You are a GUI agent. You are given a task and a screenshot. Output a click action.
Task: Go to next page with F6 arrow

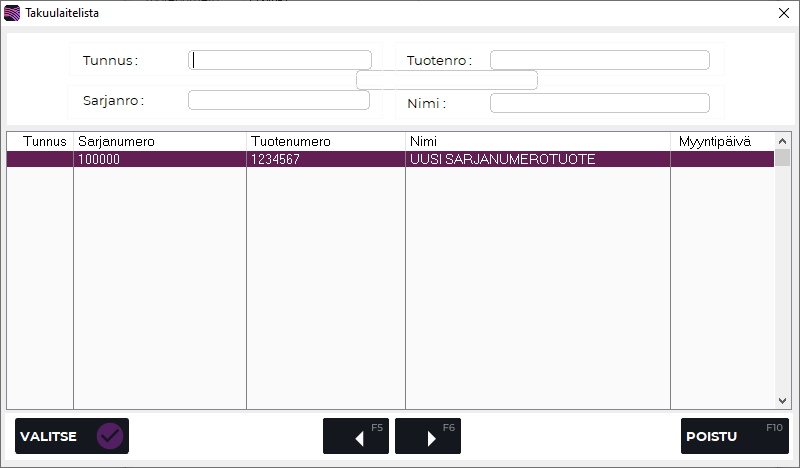point(428,436)
